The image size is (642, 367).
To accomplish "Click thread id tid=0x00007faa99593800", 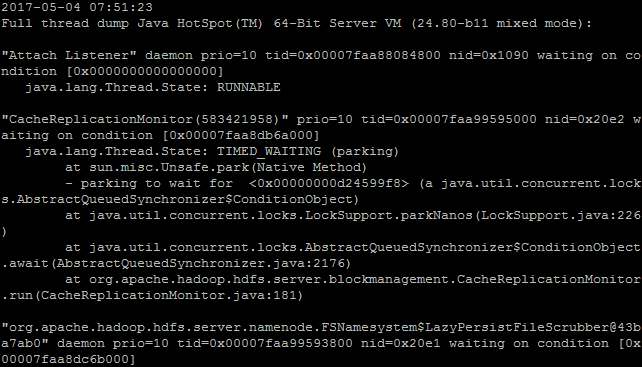I will click(265, 343).
